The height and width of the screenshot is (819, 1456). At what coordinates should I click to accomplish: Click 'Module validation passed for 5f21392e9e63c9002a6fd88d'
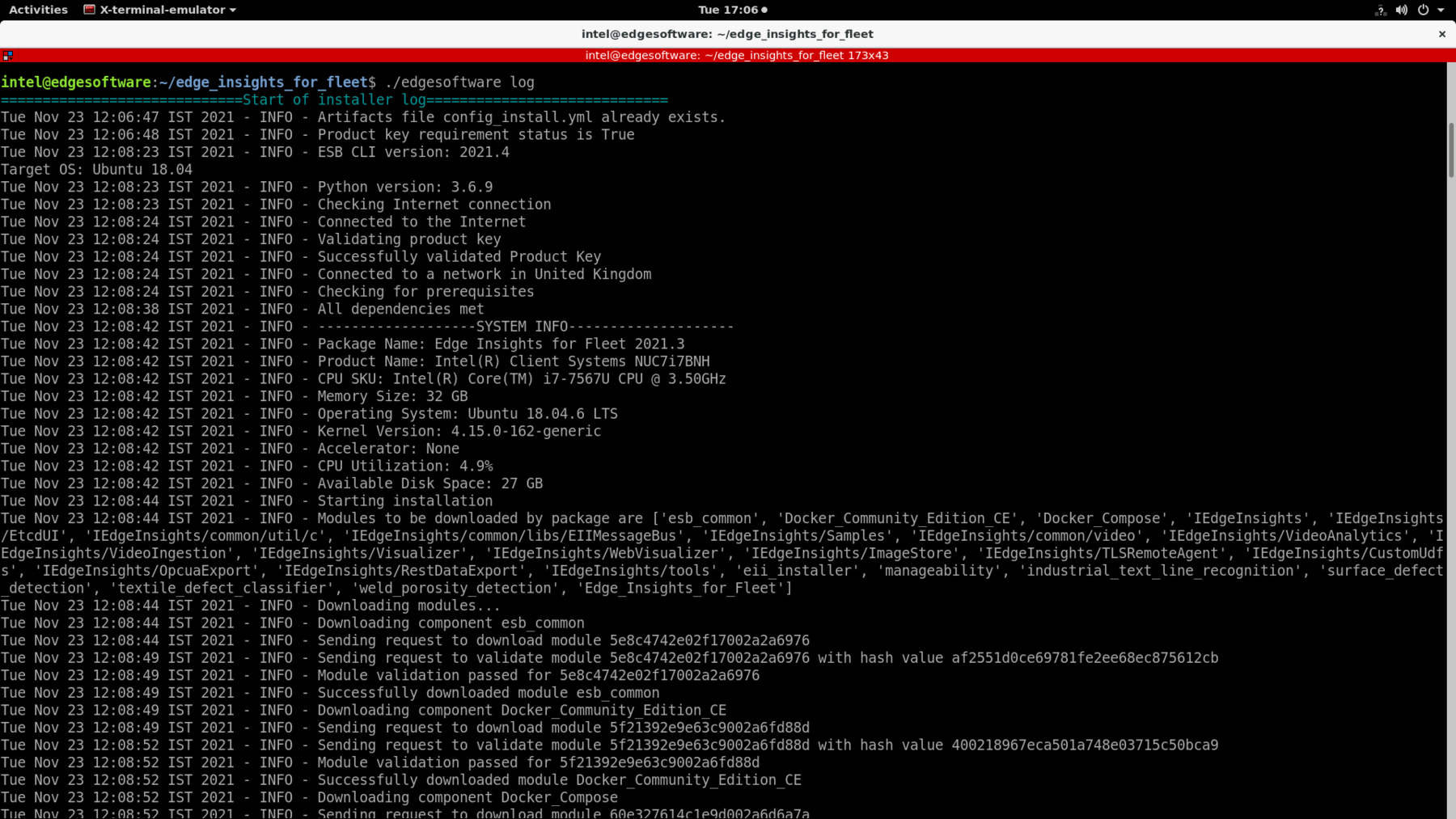539,763
